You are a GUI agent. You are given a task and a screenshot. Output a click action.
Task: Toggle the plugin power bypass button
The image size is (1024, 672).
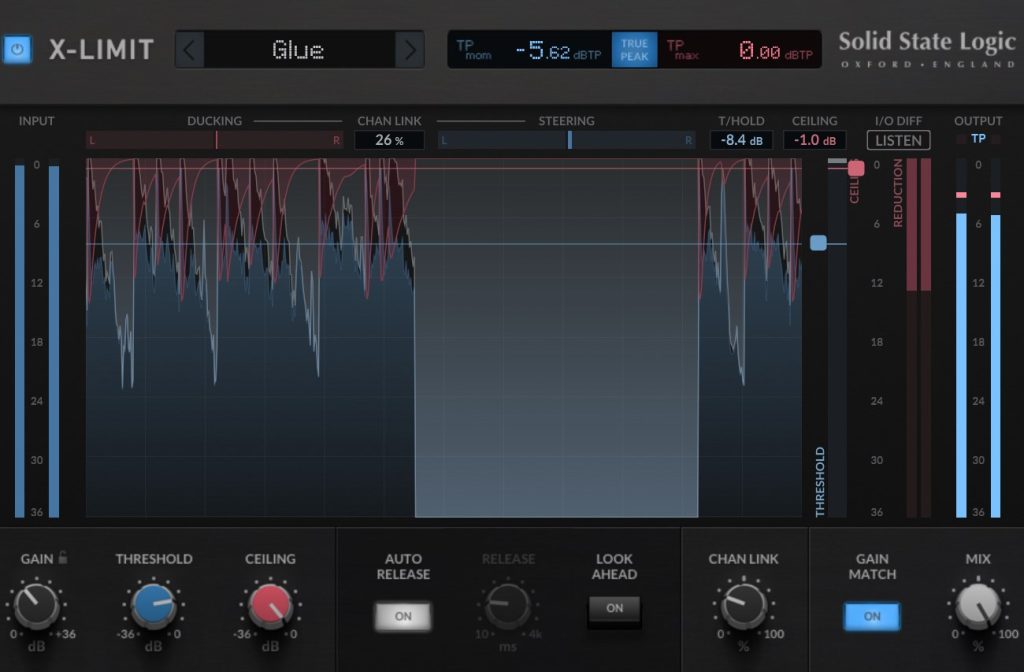17,49
